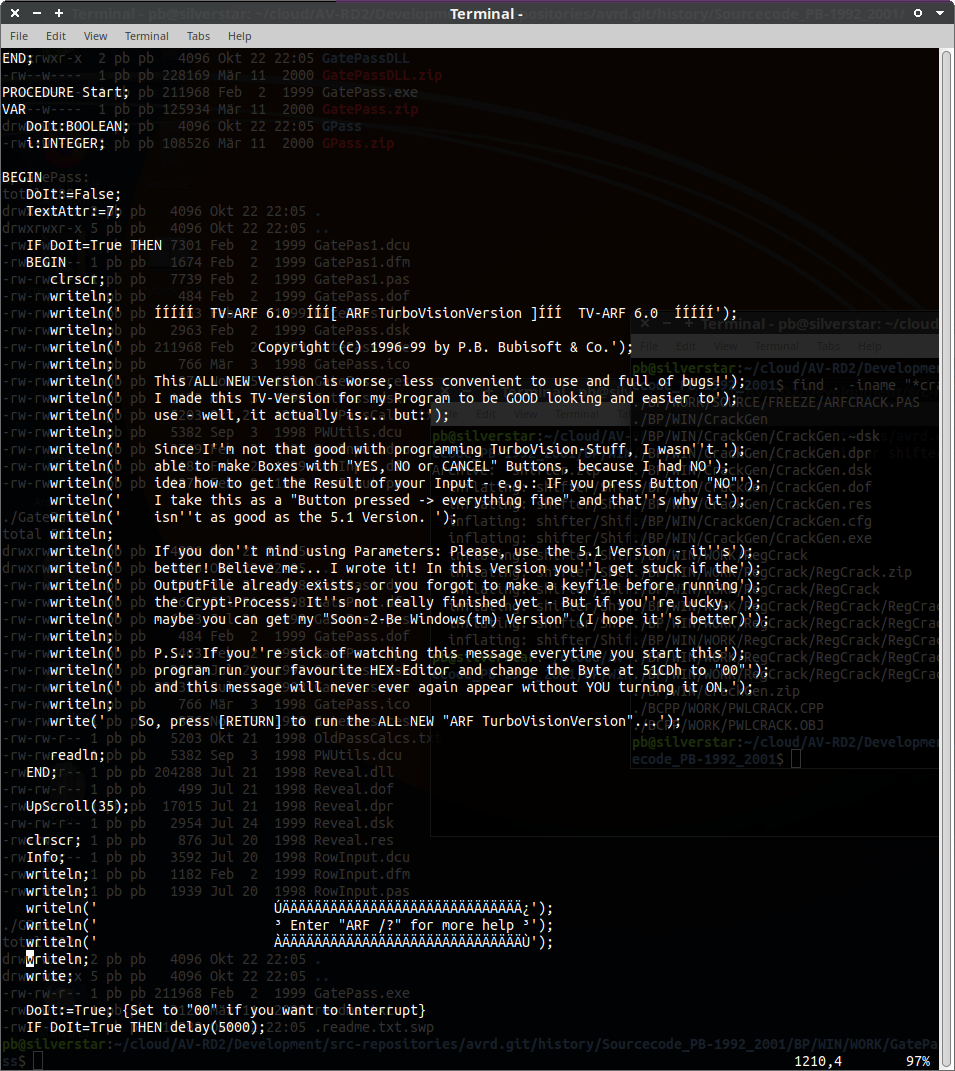Open the Terminal menu

[147, 36]
